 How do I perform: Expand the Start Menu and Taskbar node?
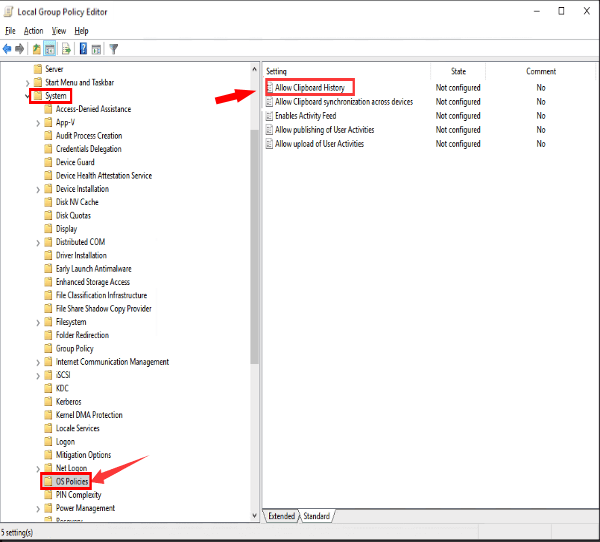27,83
